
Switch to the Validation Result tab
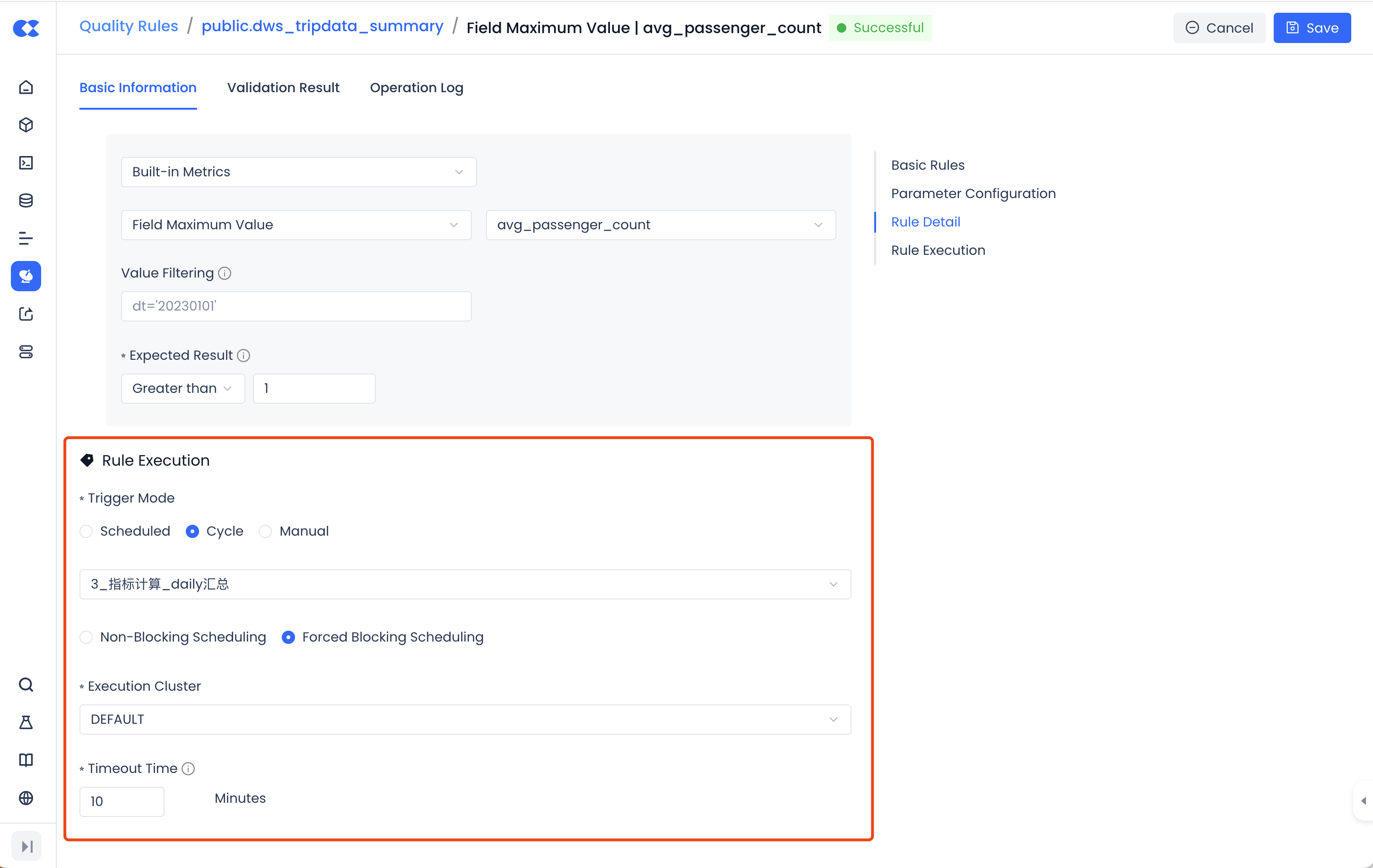pos(283,88)
